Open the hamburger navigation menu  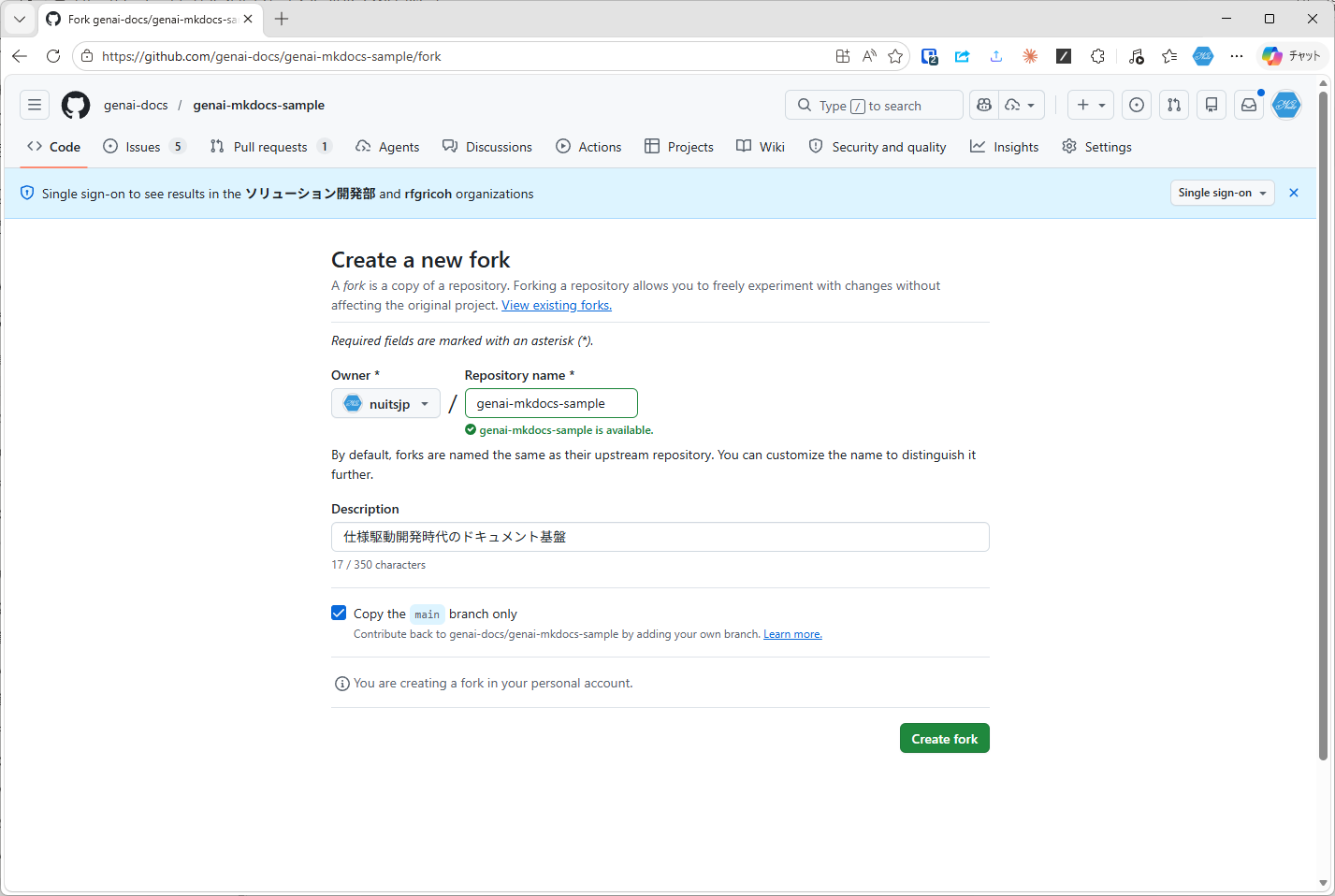point(35,106)
